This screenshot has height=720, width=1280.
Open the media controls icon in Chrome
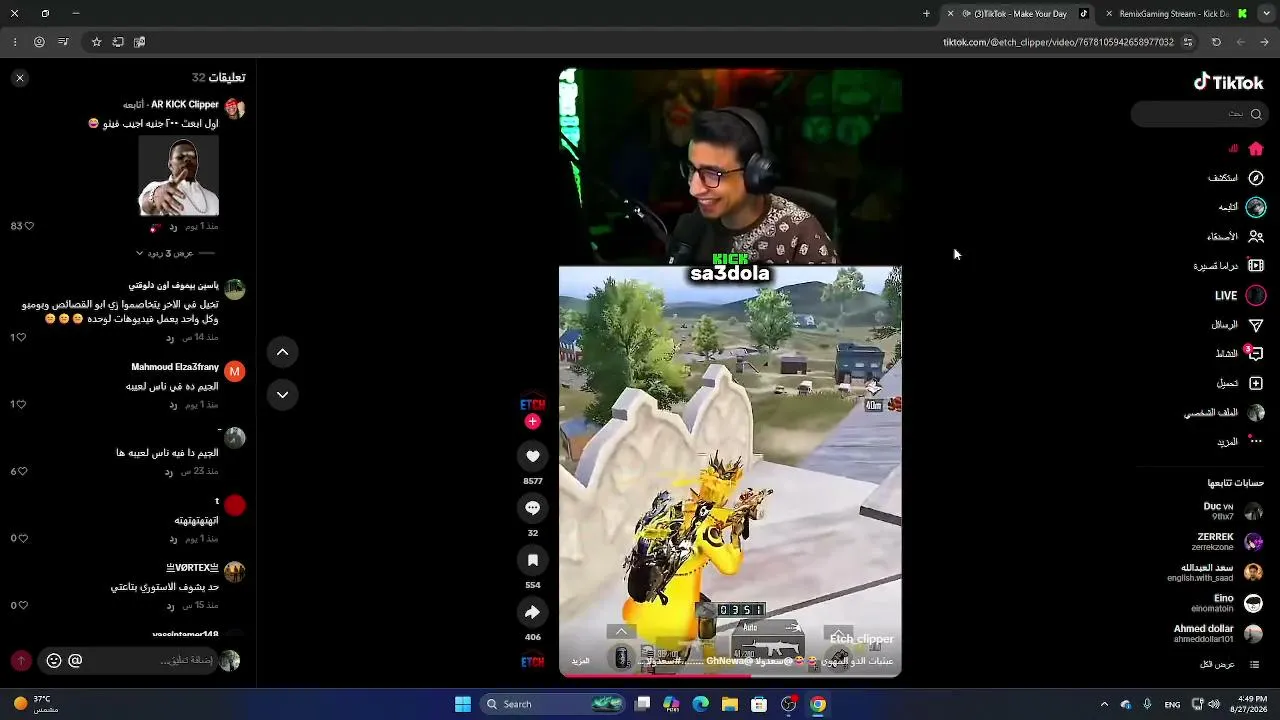[x=63, y=42]
